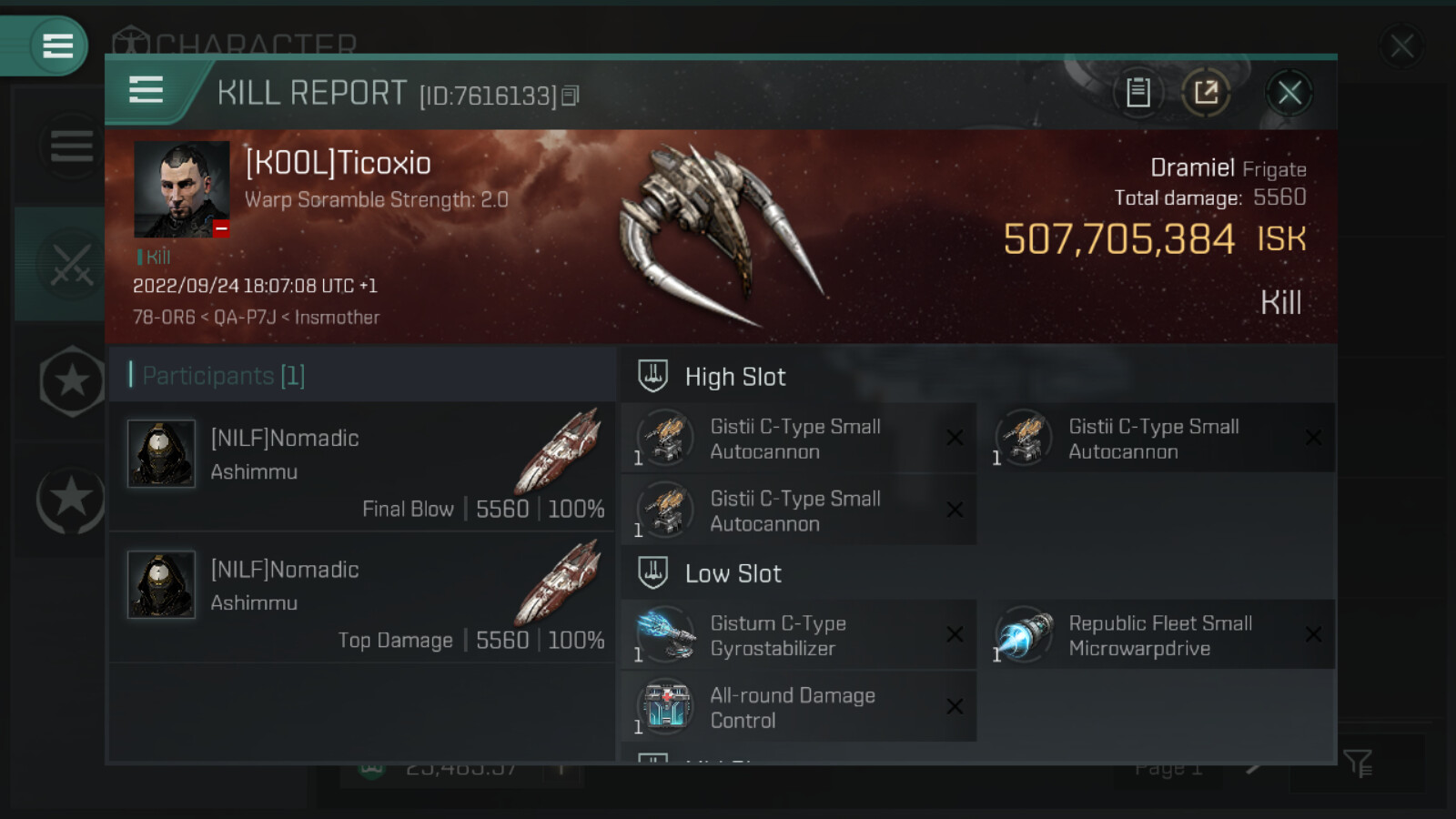This screenshot has height=819, width=1456.
Task: Select the Participants [1] tab
Action: (x=223, y=375)
